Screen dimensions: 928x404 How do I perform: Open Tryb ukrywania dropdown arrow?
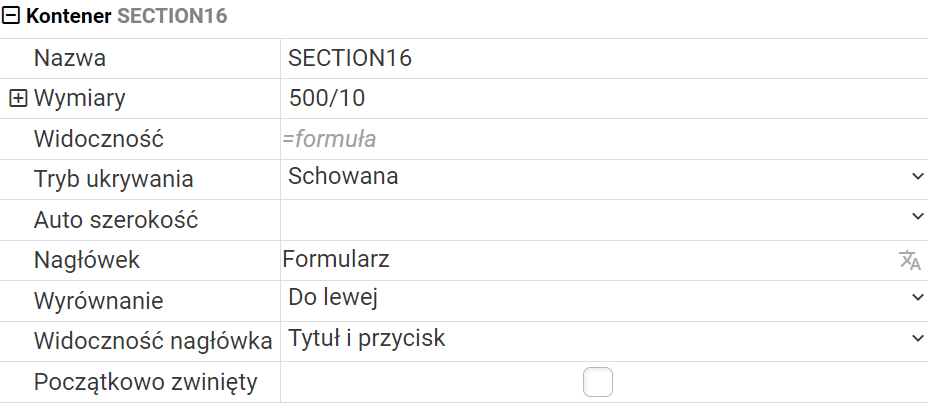917,176
